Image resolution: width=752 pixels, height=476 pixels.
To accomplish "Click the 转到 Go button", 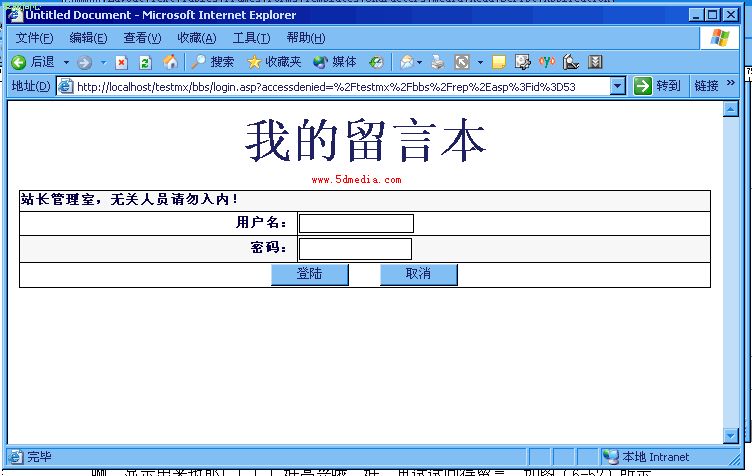I will (657, 86).
